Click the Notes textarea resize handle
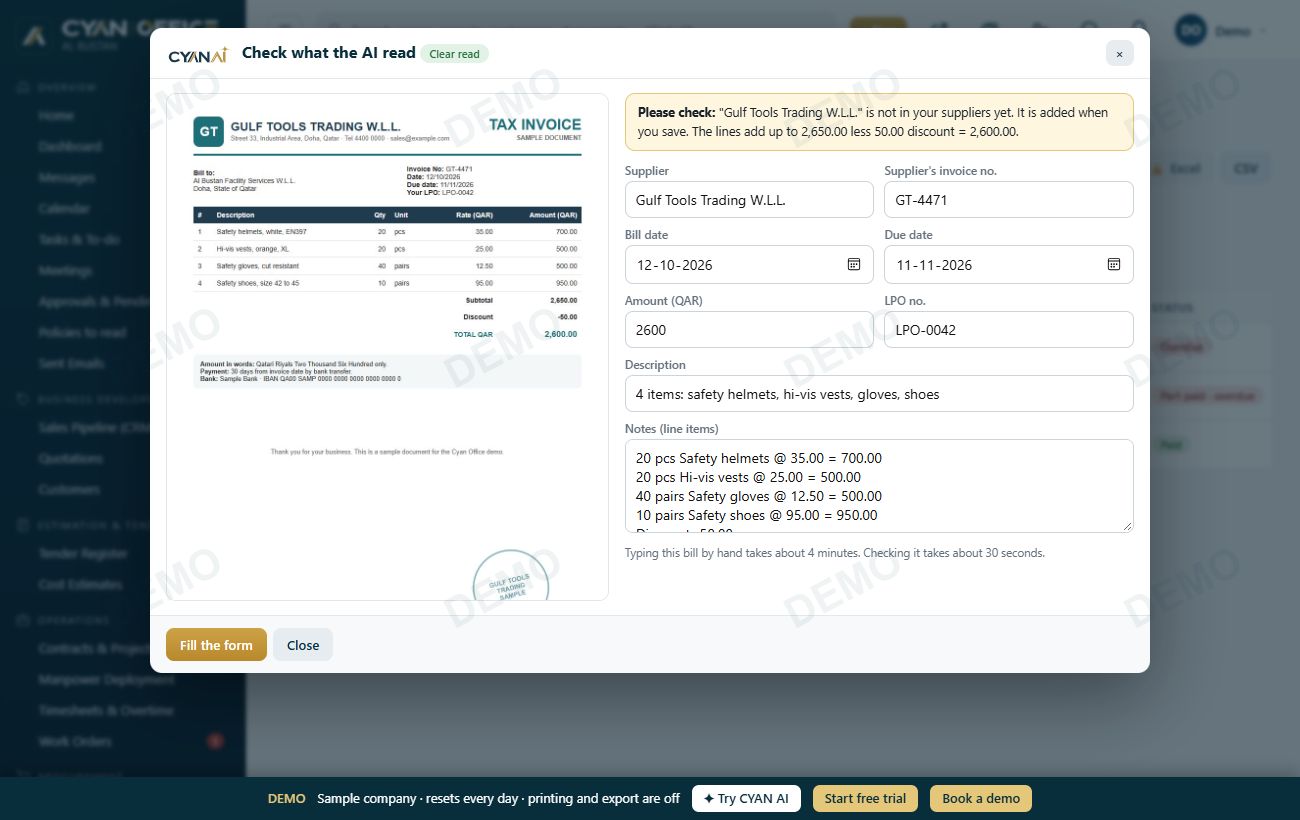1300x820 pixels. [x=1127, y=526]
